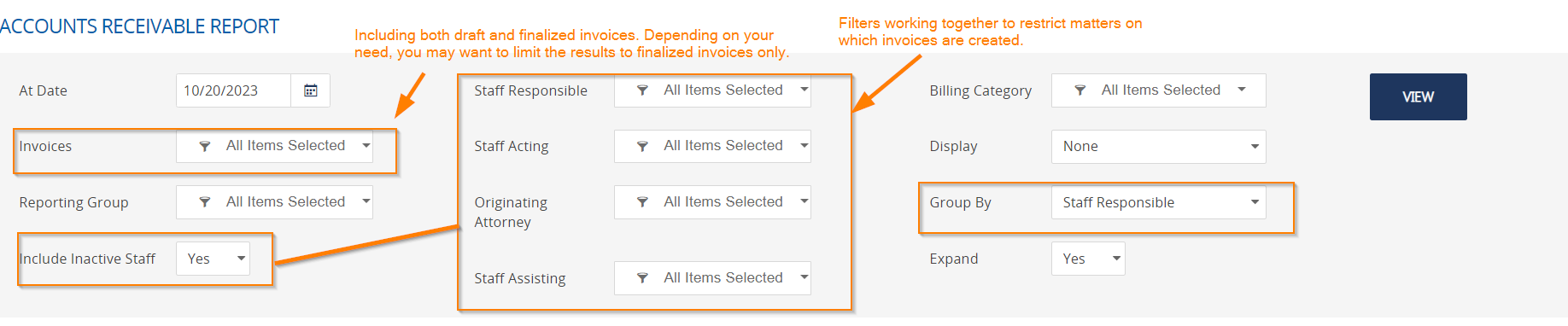
Task: Click the funnel icon in Invoices filter
Action: 205,146
